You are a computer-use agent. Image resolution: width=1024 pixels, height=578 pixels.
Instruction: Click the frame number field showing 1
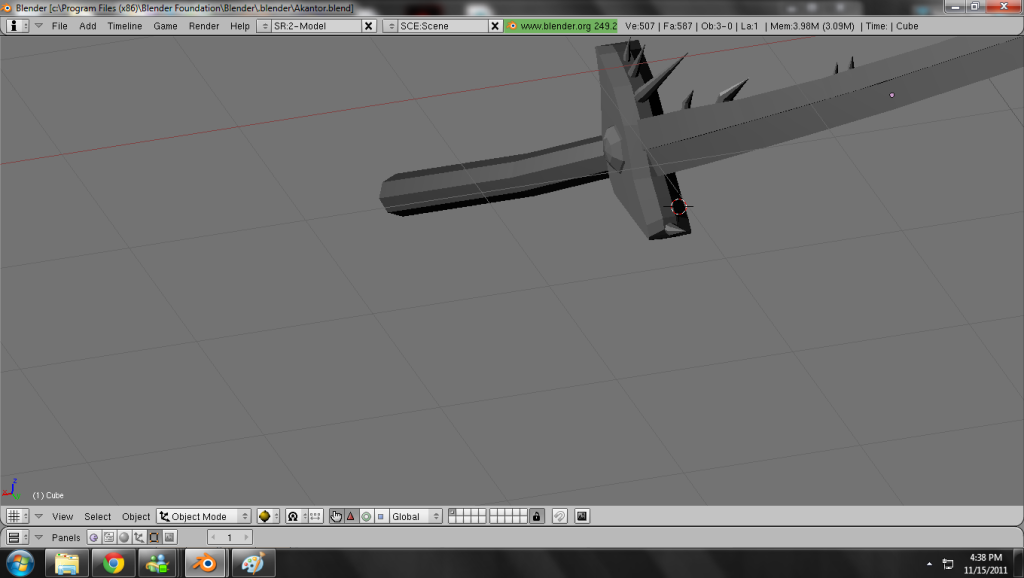tap(229, 538)
